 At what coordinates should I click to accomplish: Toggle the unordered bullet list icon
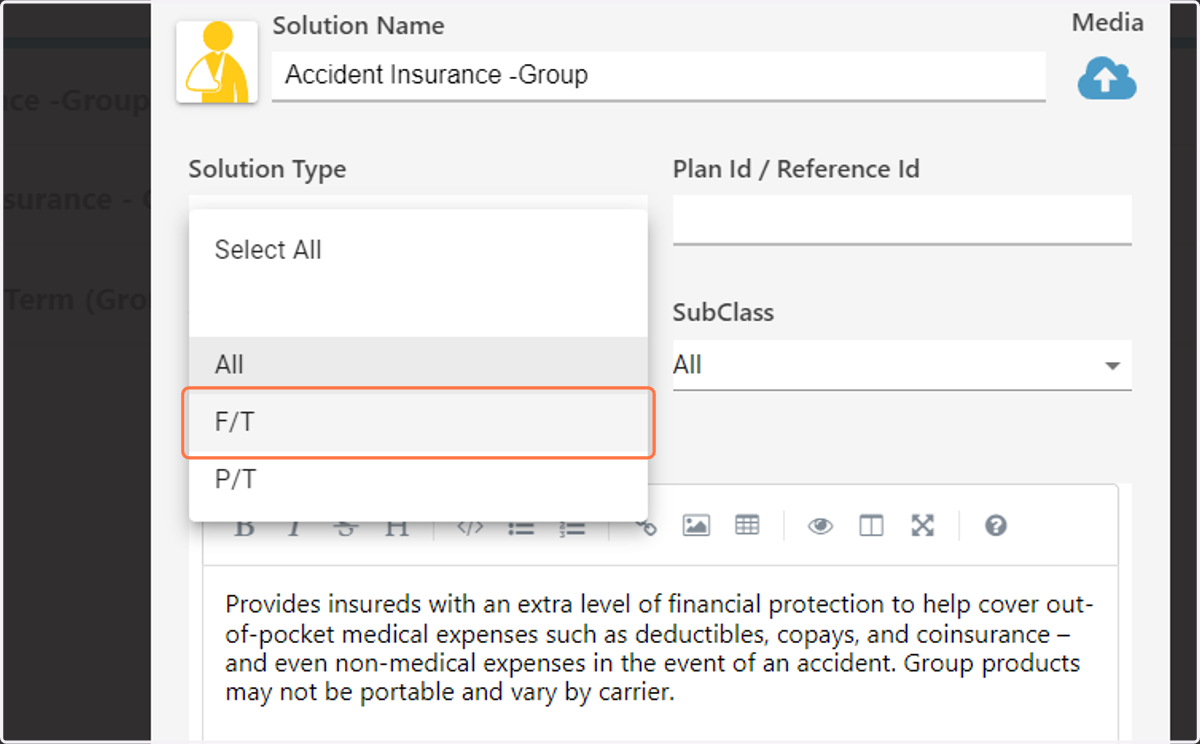[521, 527]
